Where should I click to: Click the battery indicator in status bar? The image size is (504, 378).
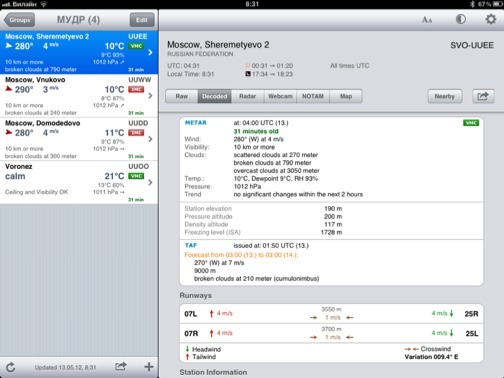point(498,4)
